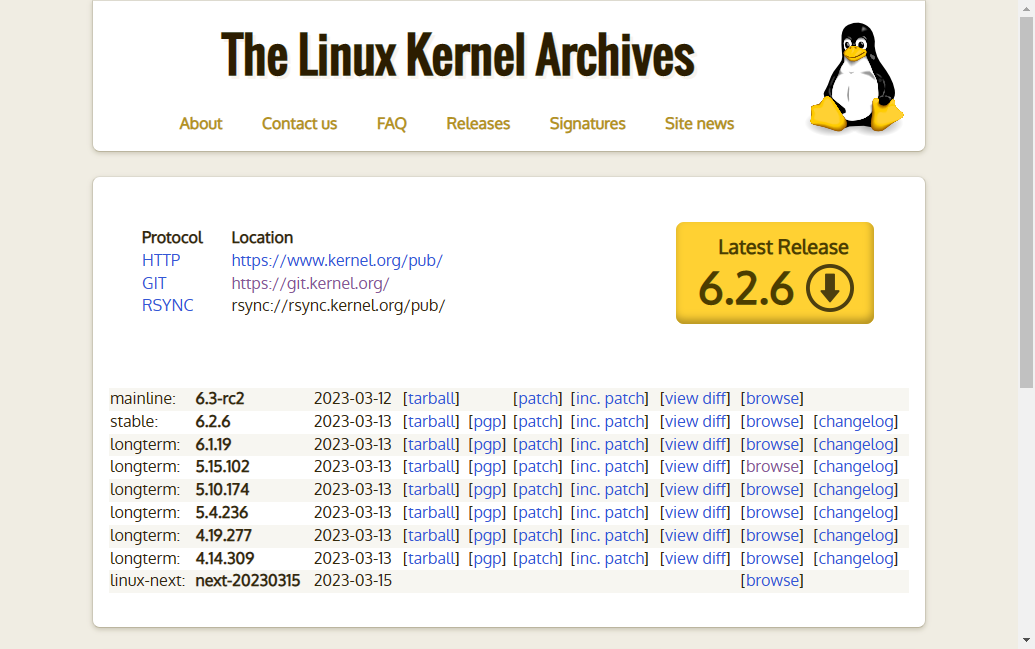Click the GIT protocol link
Viewport: 1035px width, 649px height.
(x=154, y=283)
